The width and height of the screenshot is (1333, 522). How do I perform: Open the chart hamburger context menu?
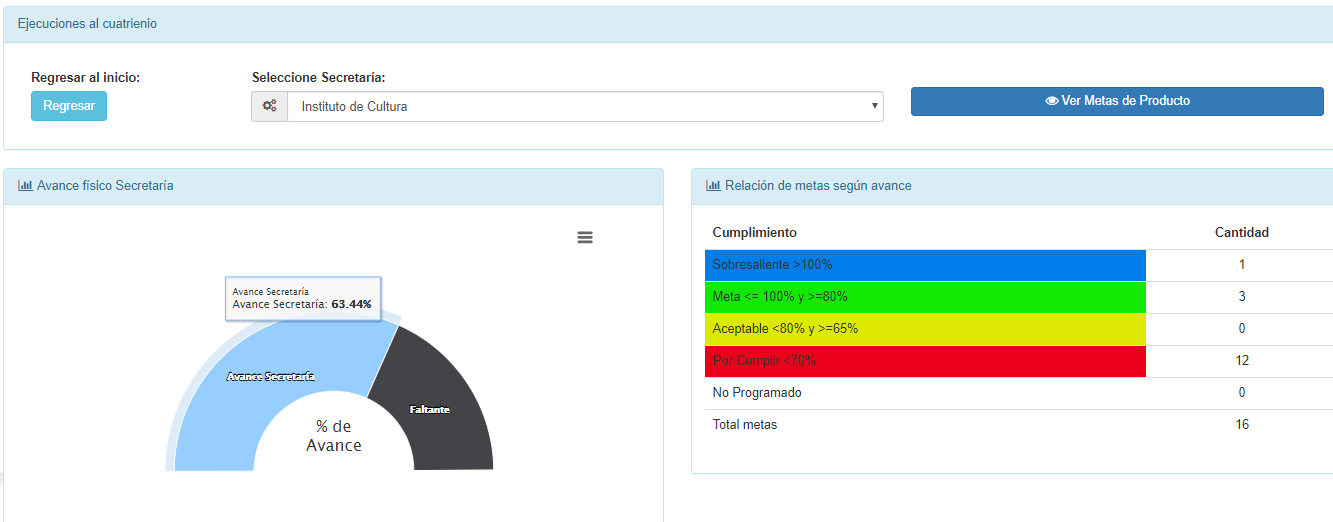point(585,237)
